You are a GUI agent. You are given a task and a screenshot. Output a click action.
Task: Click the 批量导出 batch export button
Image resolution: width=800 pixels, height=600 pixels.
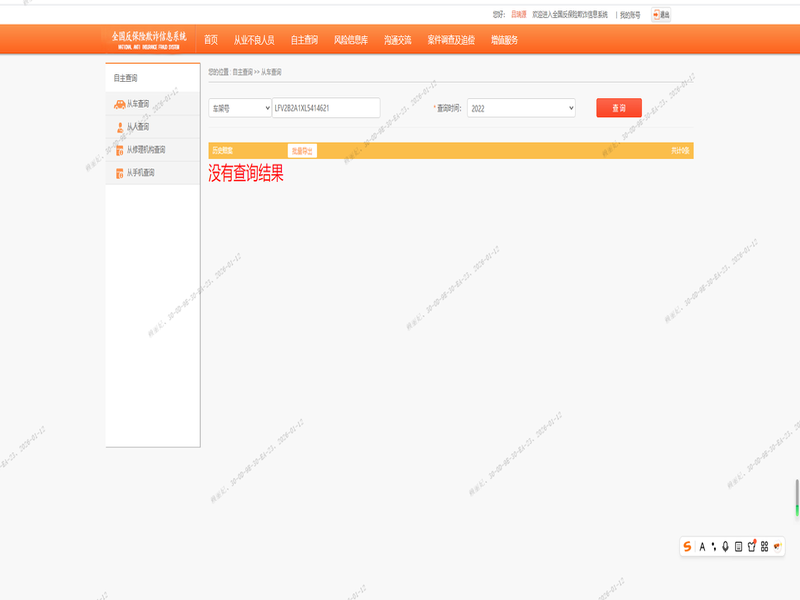pos(302,151)
